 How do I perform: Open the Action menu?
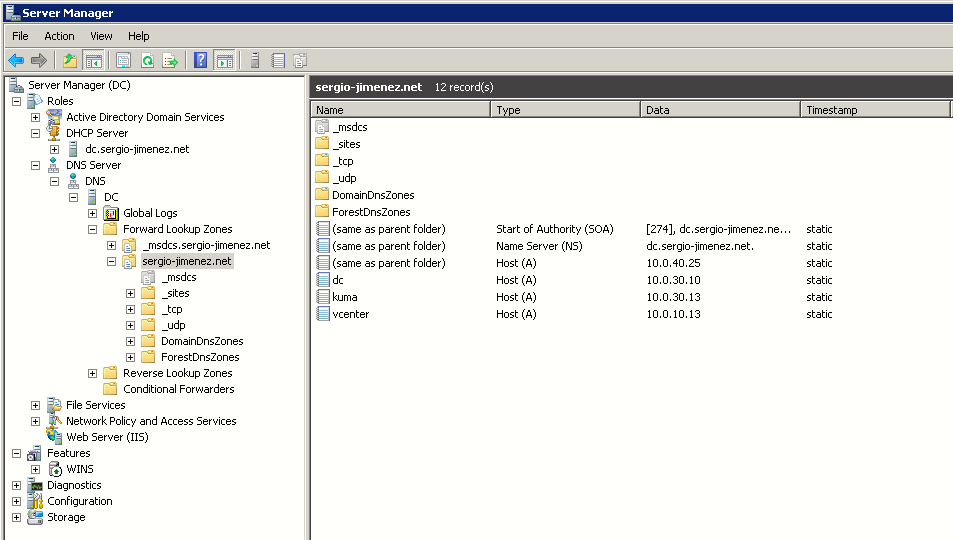(x=59, y=36)
